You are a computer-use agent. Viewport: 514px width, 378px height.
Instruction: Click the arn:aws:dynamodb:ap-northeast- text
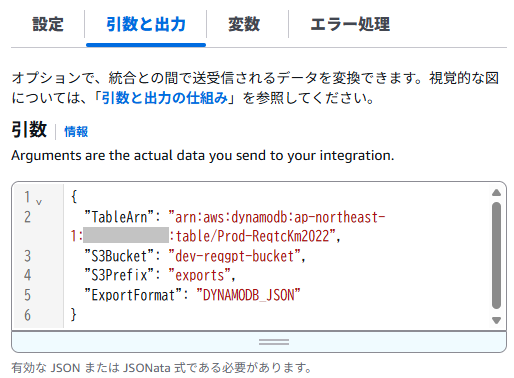[x=280, y=217]
